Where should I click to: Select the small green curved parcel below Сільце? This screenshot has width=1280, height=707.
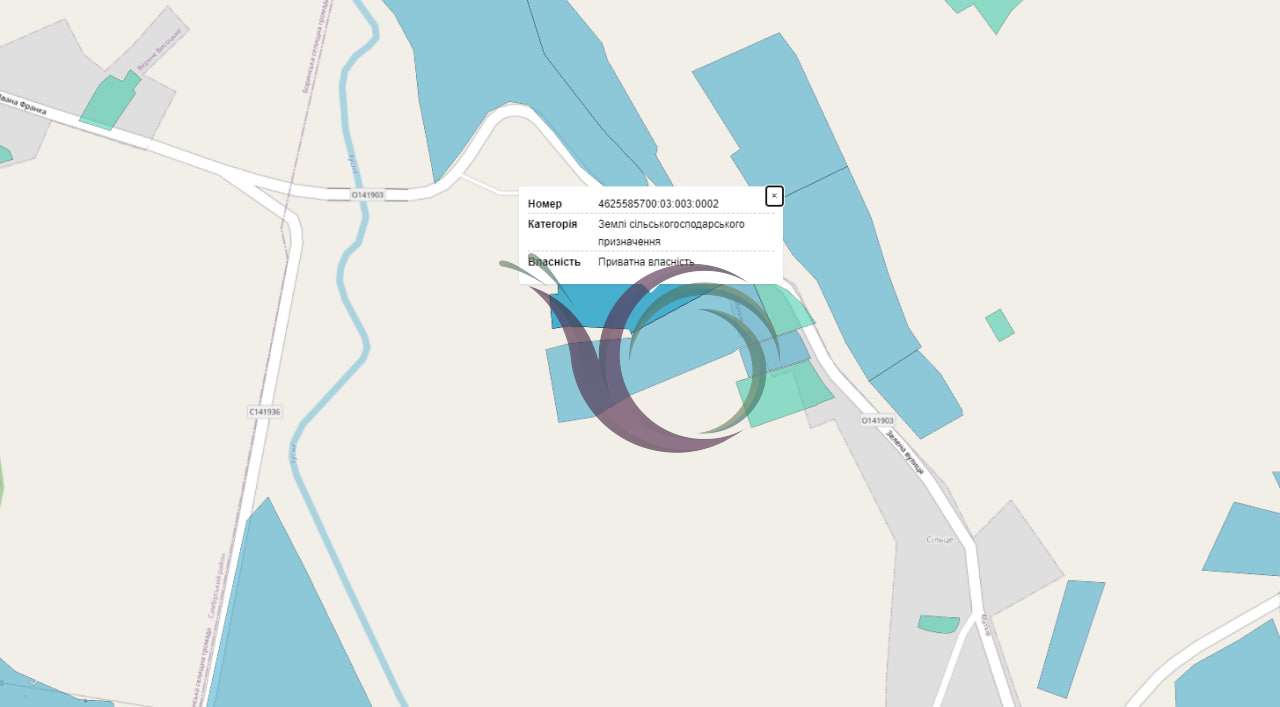[938, 624]
